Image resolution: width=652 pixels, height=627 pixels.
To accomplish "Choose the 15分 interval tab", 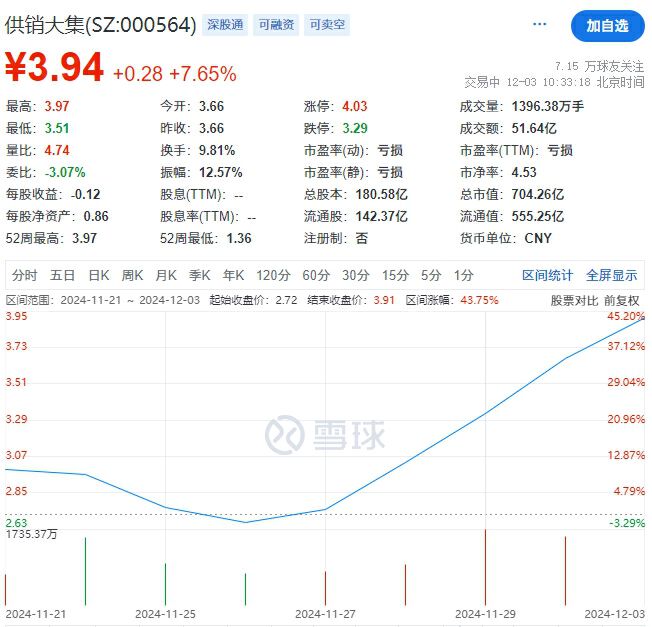I will [x=395, y=275].
